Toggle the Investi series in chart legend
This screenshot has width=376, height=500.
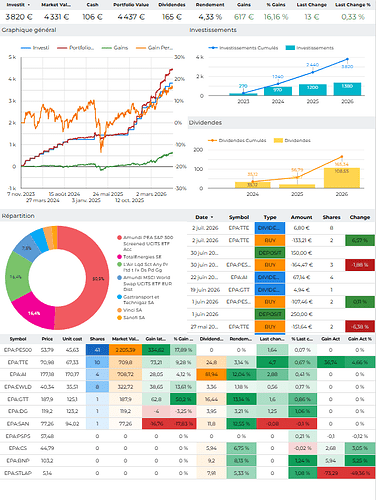(x=35, y=48)
